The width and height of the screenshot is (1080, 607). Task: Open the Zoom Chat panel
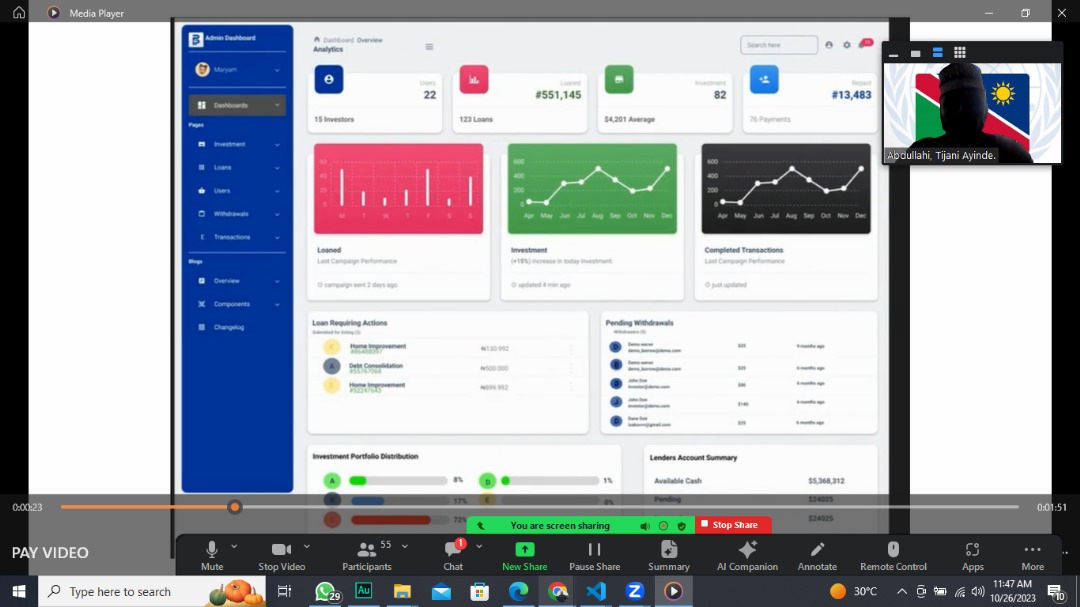(452, 551)
